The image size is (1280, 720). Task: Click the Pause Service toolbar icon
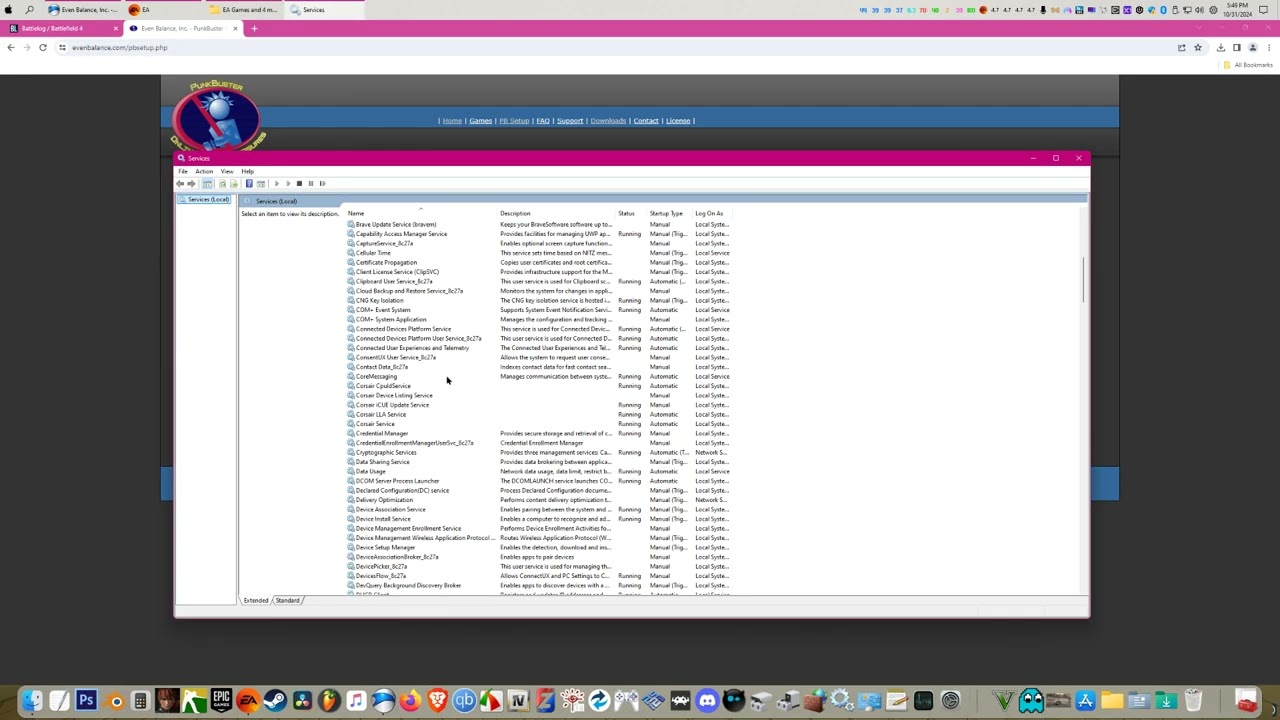coord(311,184)
